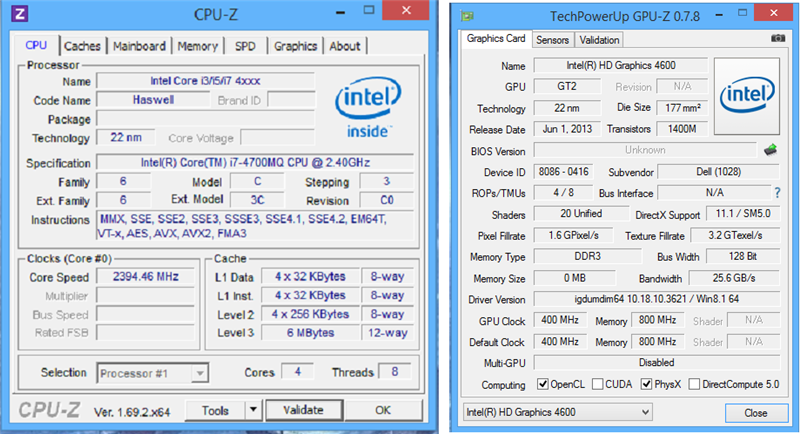The width and height of the screenshot is (800, 434).
Task: Toggle the PhysX checkbox
Action: click(x=646, y=384)
